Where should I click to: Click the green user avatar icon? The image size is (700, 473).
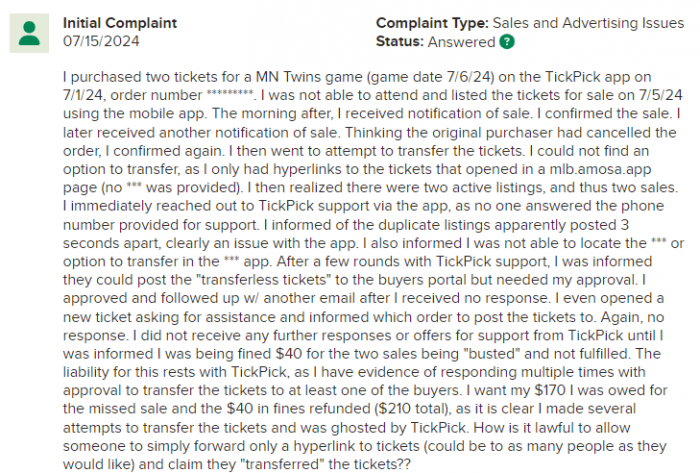click(x=29, y=33)
